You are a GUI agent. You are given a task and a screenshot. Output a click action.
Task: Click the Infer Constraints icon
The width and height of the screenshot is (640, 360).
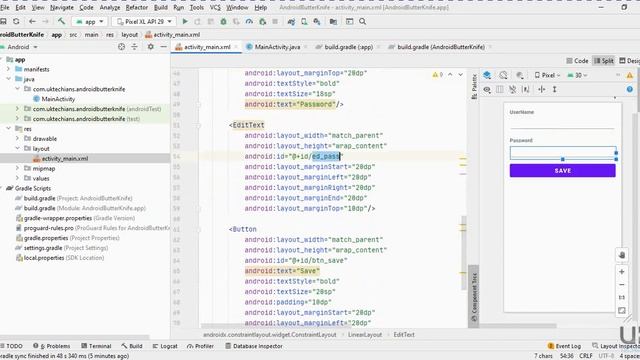click(526, 89)
